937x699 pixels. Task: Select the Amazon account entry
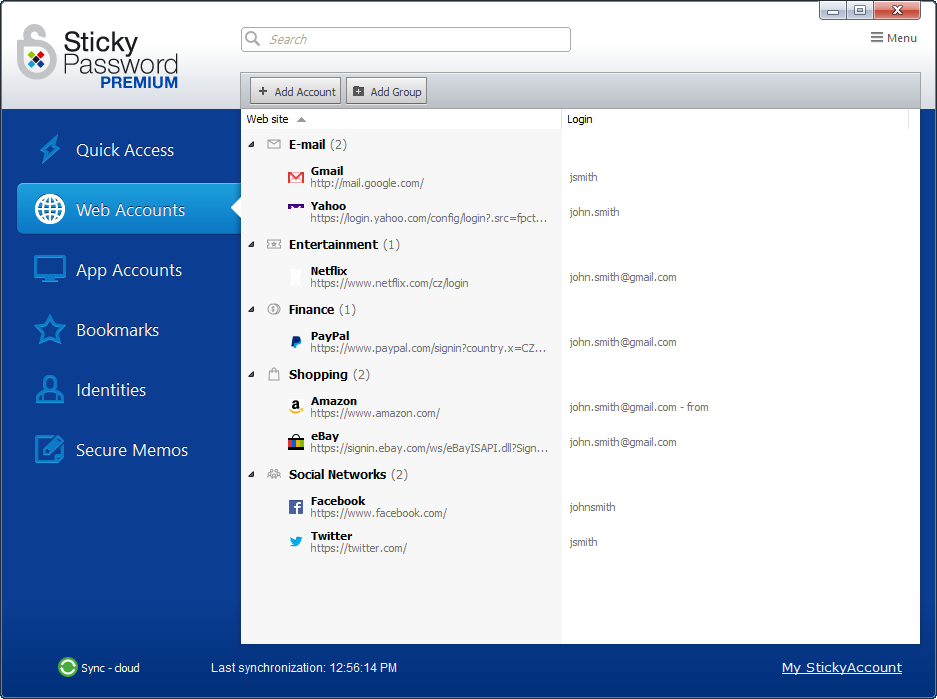[580, 407]
